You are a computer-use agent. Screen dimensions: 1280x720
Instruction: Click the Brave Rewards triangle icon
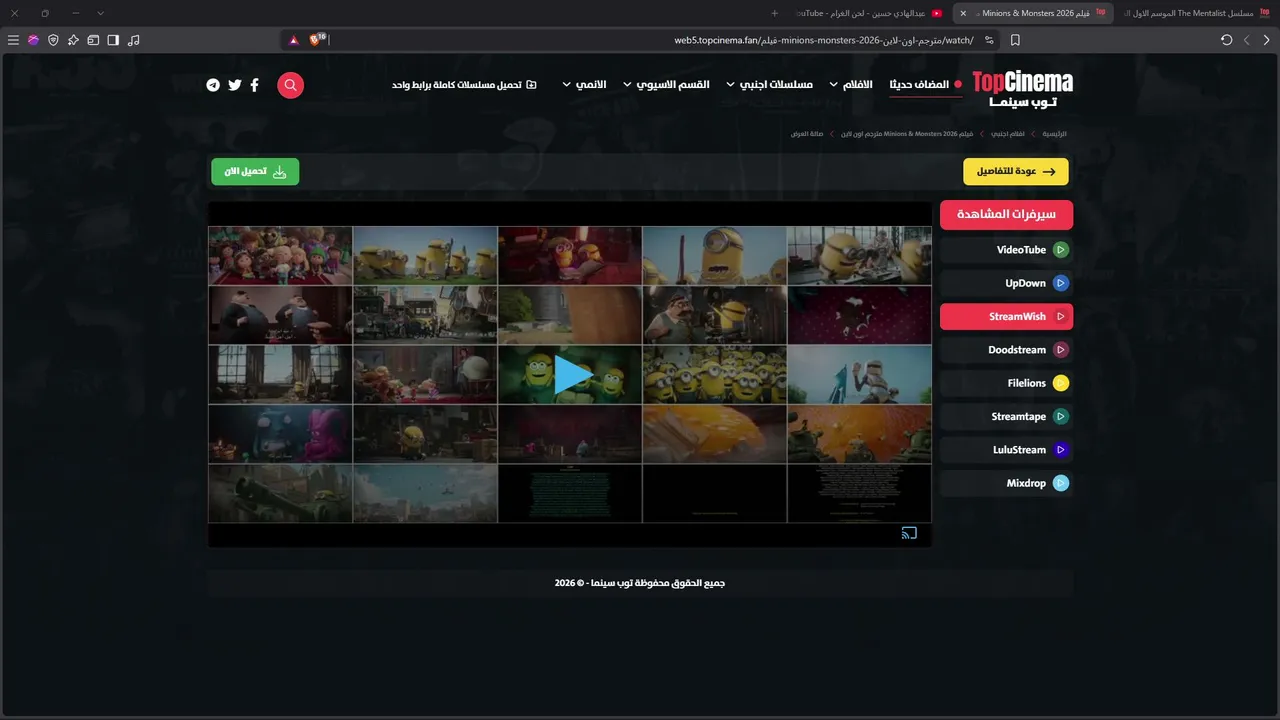point(294,40)
